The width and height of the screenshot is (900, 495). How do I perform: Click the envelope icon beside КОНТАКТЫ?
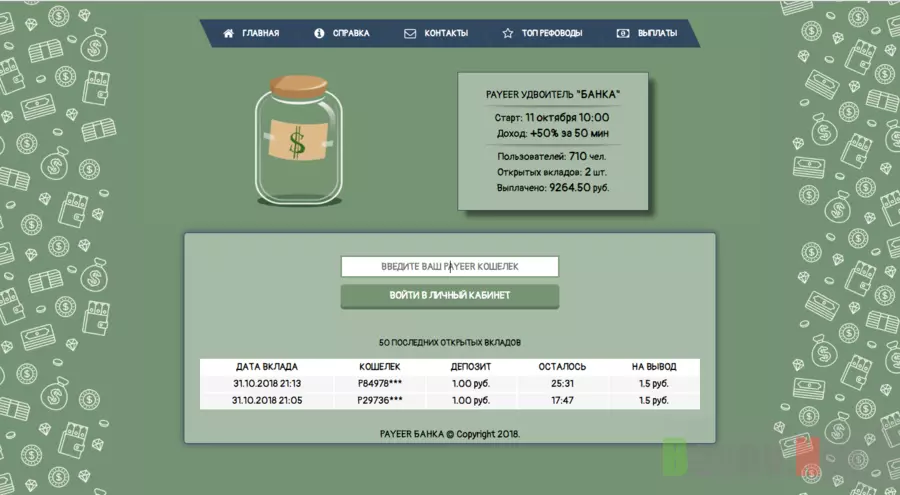point(410,33)
